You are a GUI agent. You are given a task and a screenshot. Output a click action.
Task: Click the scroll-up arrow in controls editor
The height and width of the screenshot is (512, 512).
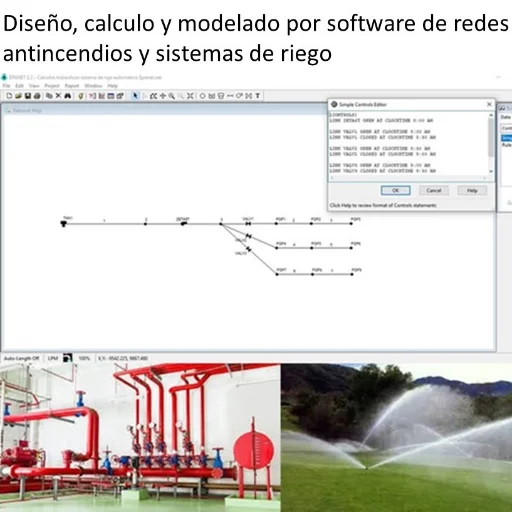[x=491, y=115]
